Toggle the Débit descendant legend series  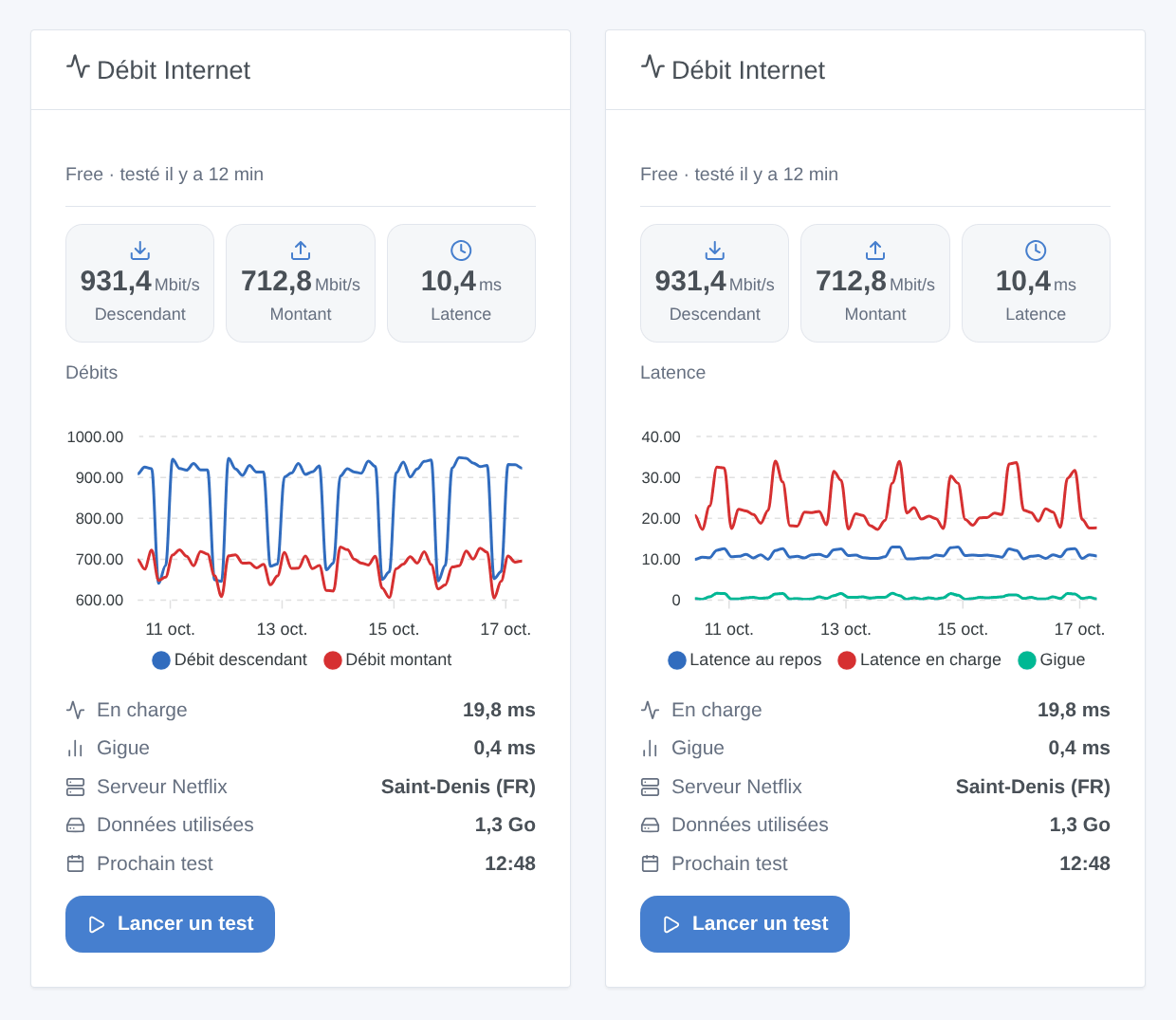point(230,659)
